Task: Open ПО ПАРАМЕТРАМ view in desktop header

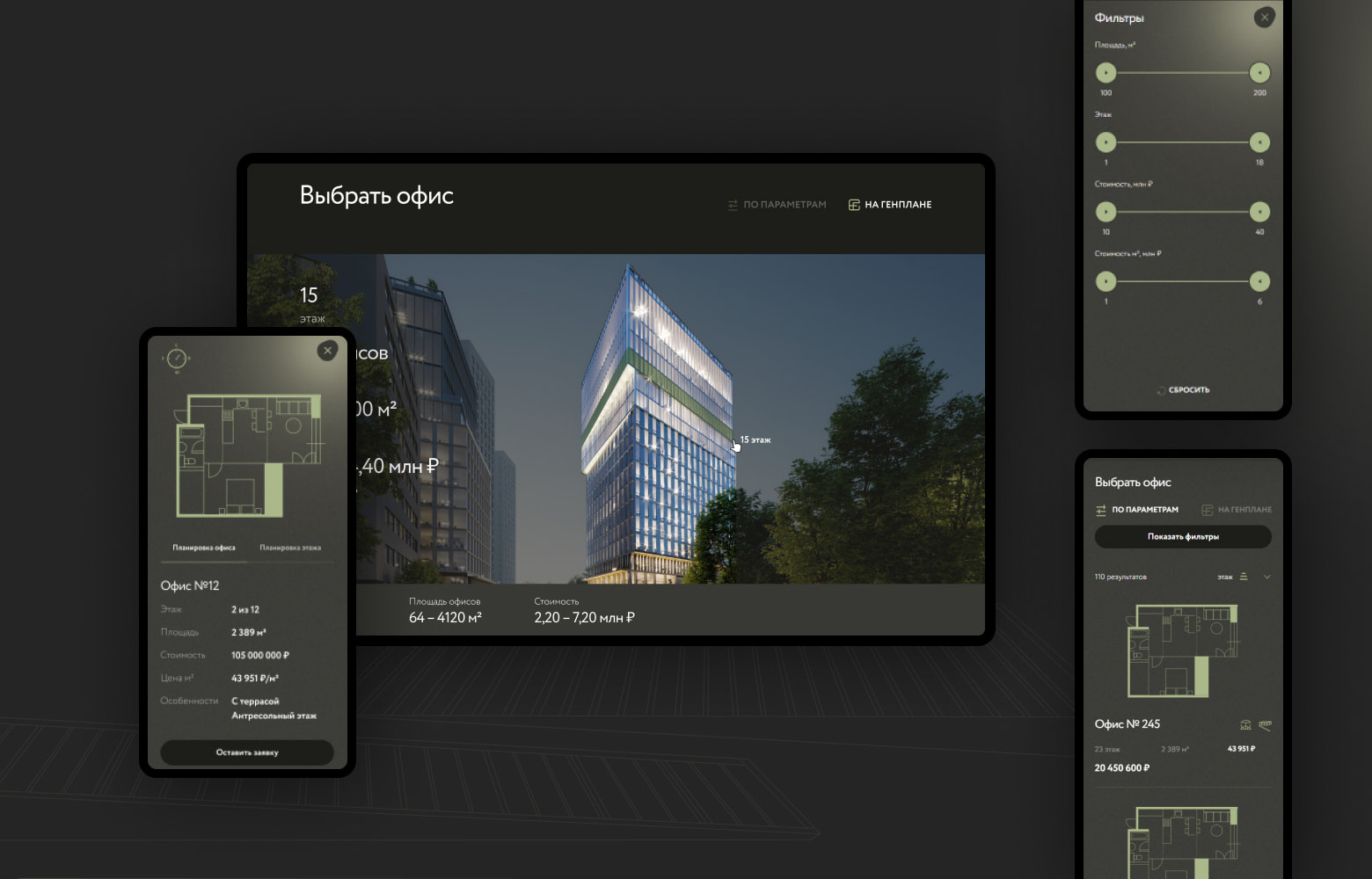Action: click(x=785, y=205)
